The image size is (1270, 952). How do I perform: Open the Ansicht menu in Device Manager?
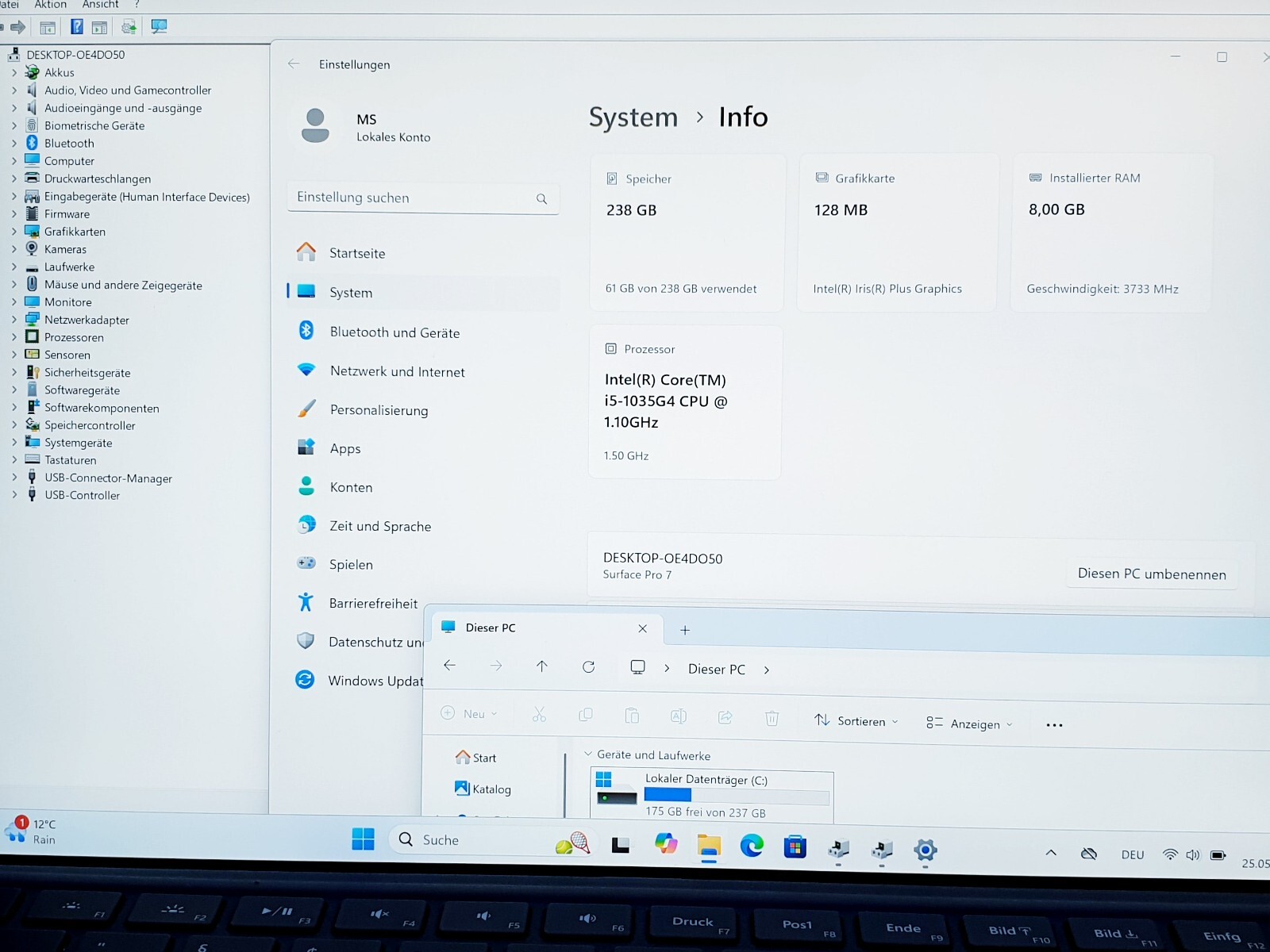coord(101,5)
